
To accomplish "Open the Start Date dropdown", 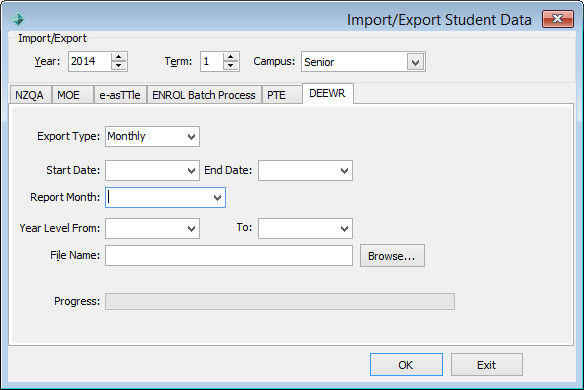I will pos(191,171).
